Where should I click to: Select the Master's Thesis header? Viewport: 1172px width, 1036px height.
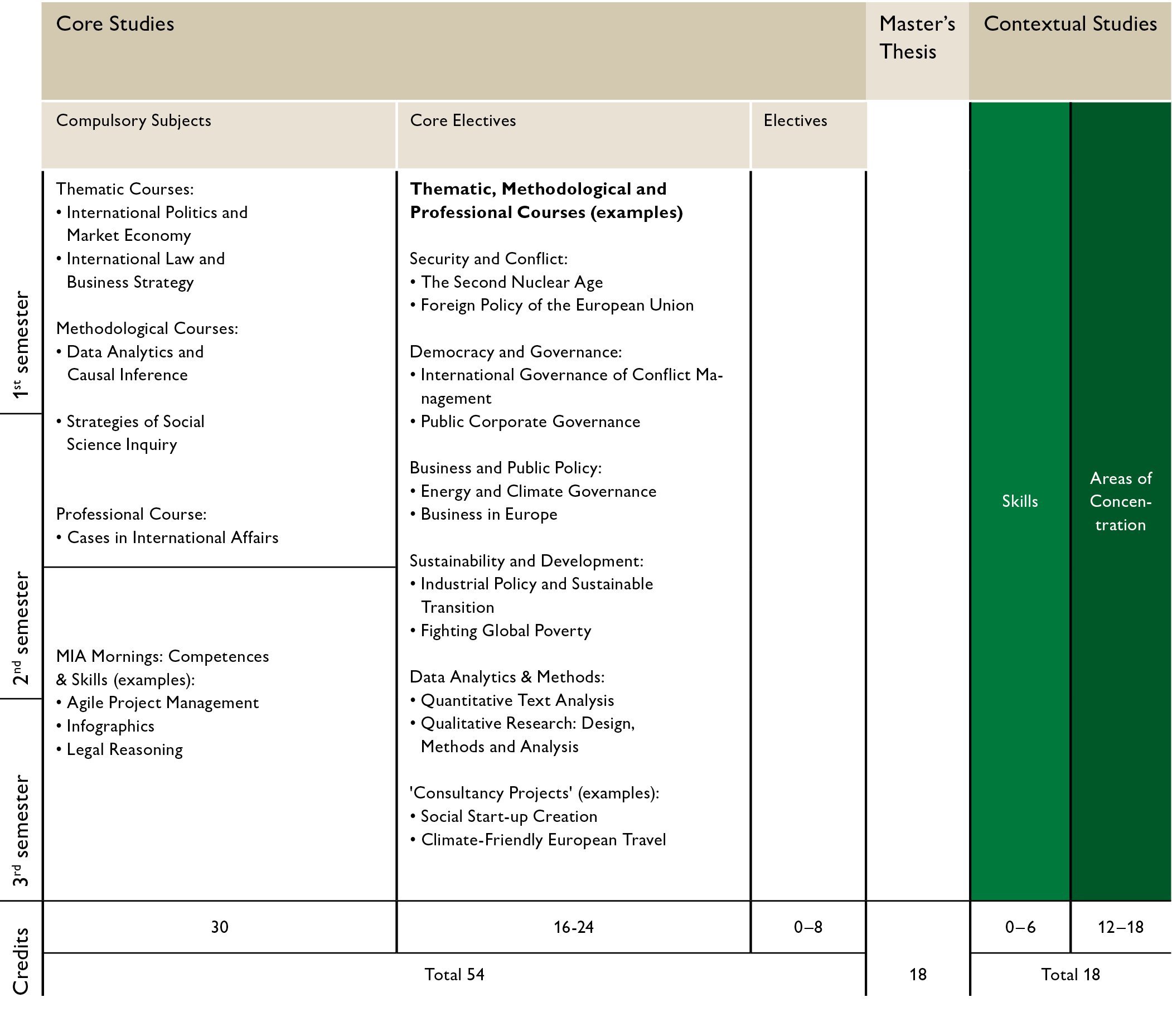(916, 38)
